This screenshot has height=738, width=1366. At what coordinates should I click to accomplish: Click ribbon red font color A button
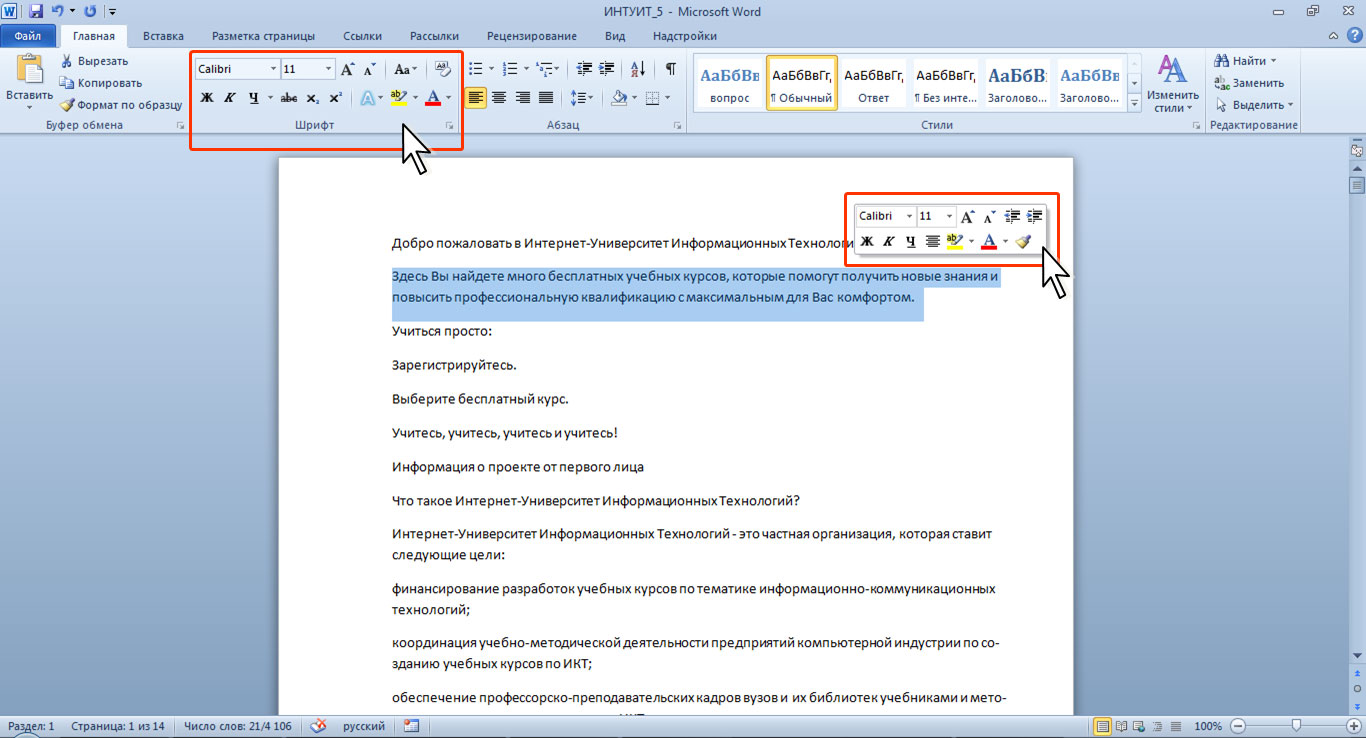433,98
